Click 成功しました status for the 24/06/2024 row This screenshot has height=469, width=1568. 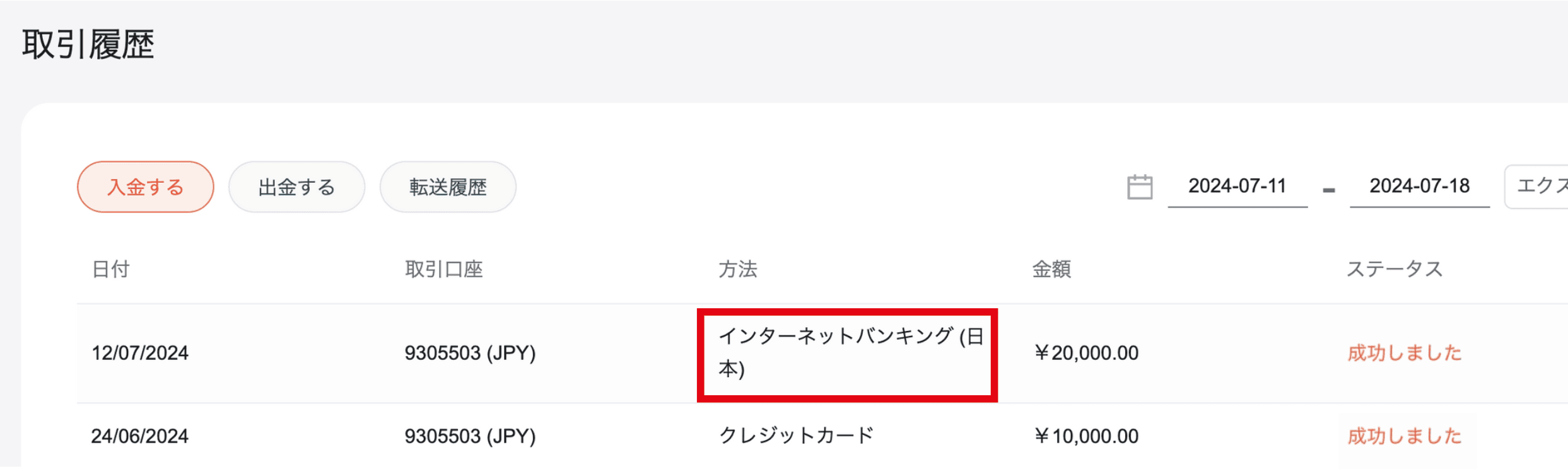(x=1405, y=436)
